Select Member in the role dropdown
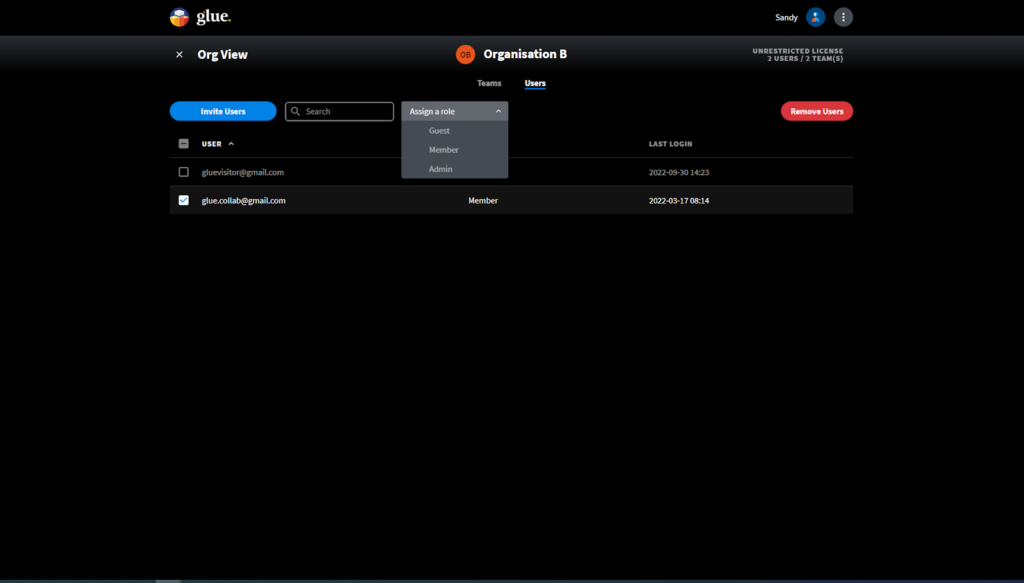The width and height of the screenshot is (1024, 583). (x=443, y=150)
